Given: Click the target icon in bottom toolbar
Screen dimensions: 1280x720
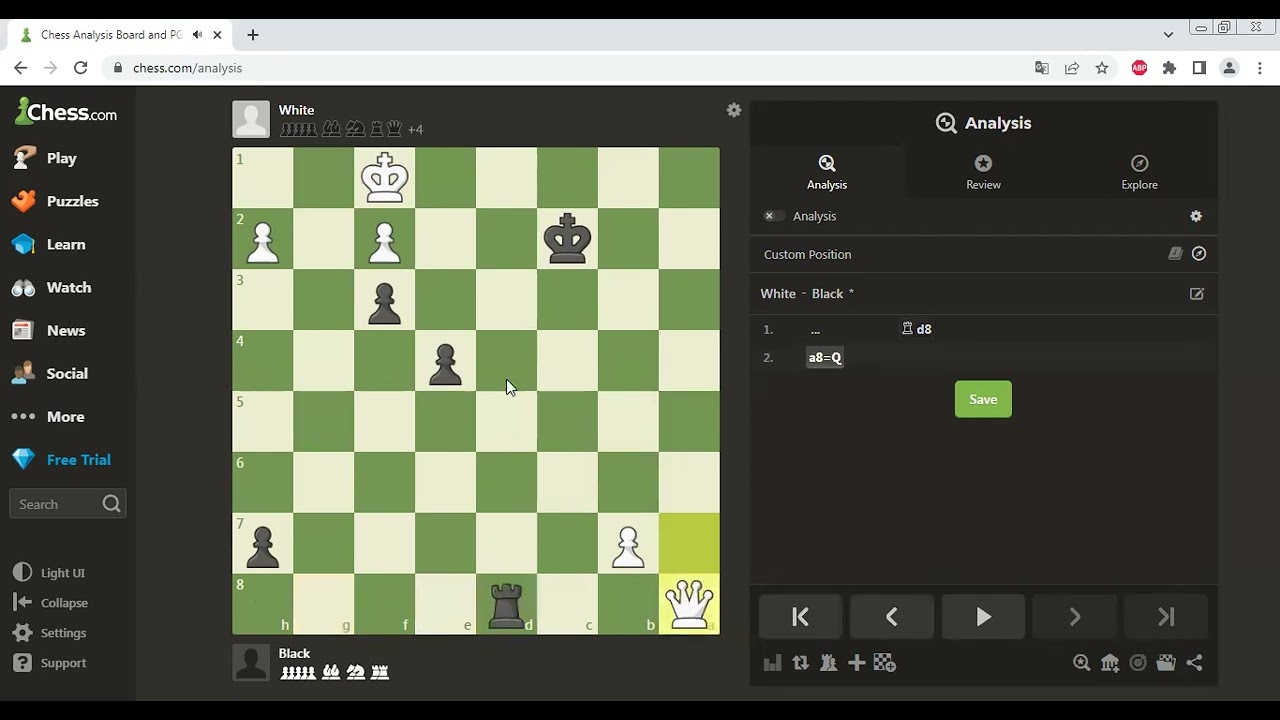Looking at the screenshot, I should tap(1138, 663).
